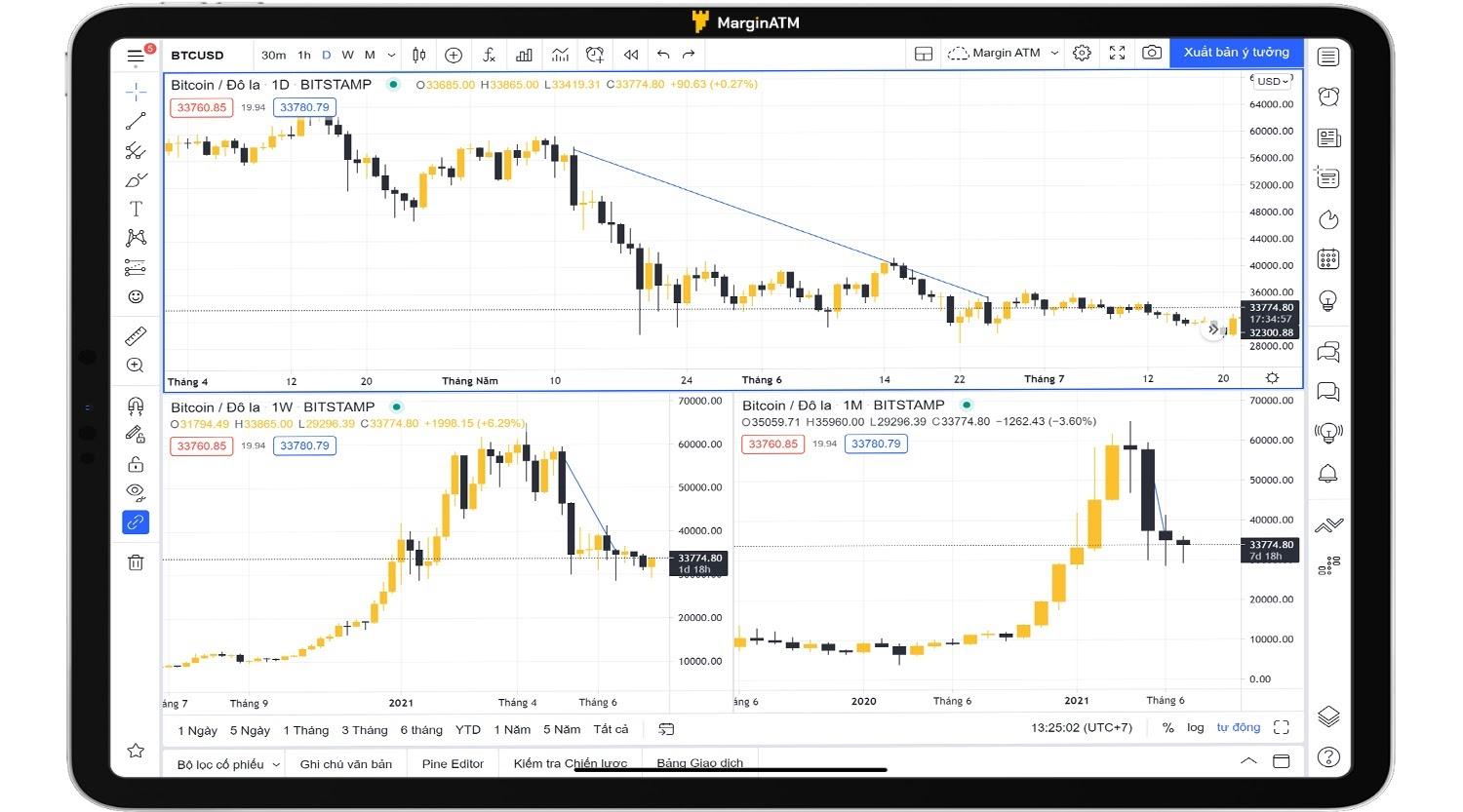Select the Tất cả date range
The image size is (1463, 812).
click(612, 729)
